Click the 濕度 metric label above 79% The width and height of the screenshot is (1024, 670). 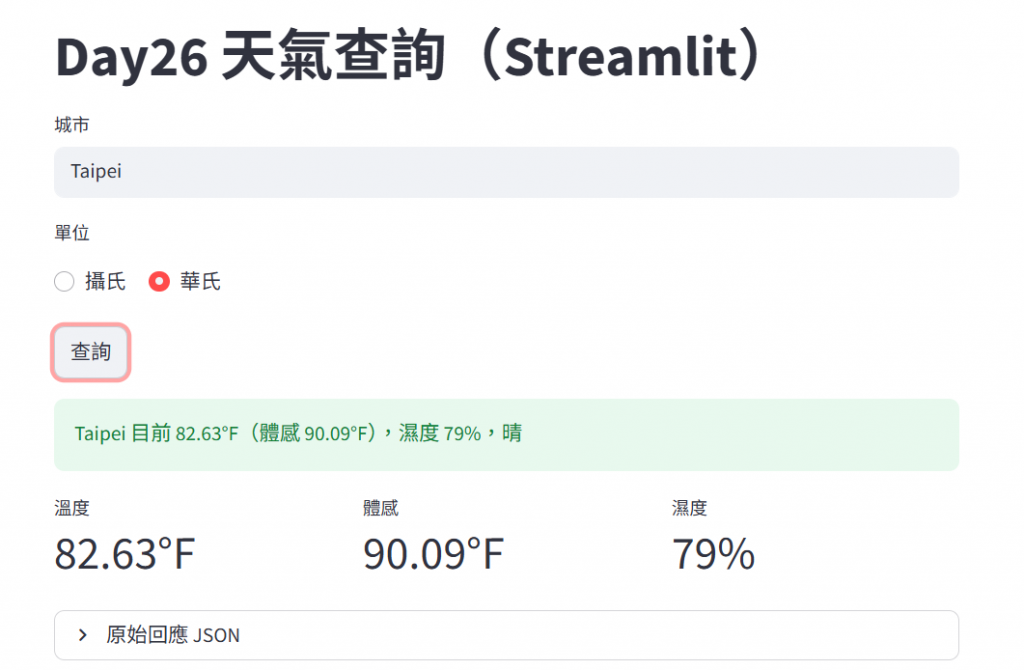coord(690,508)
